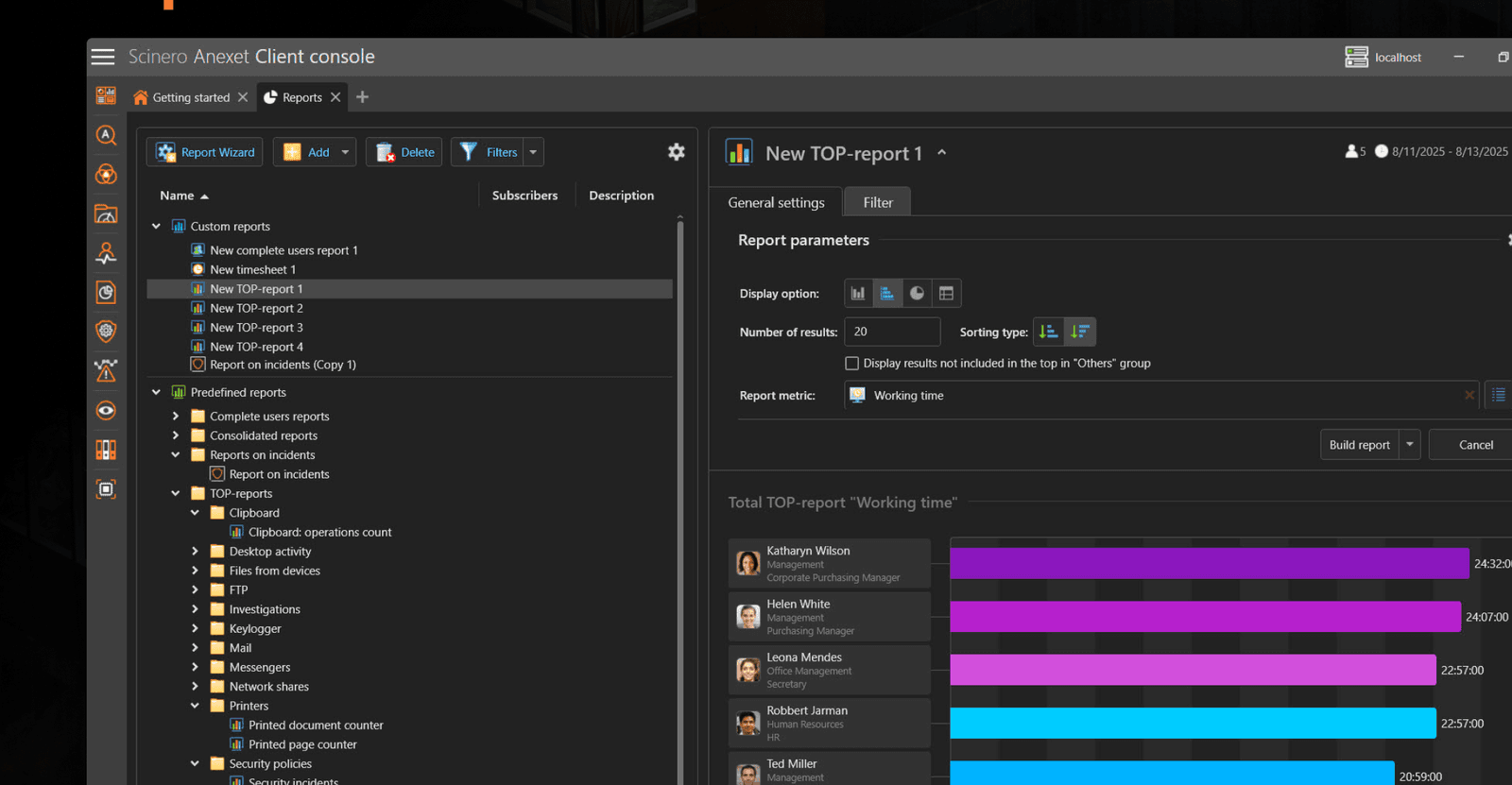This screenshot has width=1512, height=785.
Task: Expand the Complete users reports folder
Action: click(176, 416)
